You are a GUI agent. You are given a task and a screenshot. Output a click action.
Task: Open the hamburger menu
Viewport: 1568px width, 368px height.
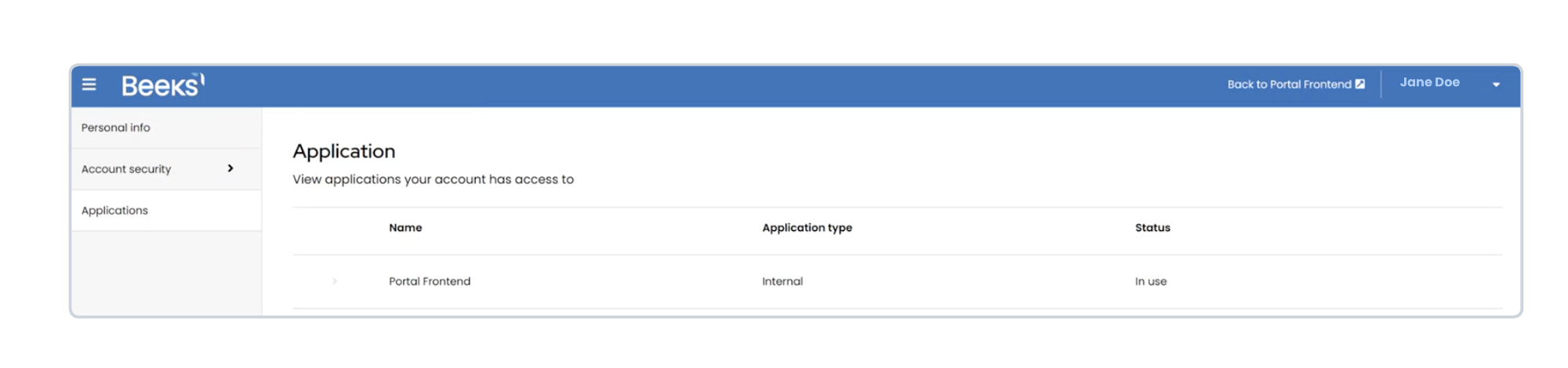coord(89,84)
